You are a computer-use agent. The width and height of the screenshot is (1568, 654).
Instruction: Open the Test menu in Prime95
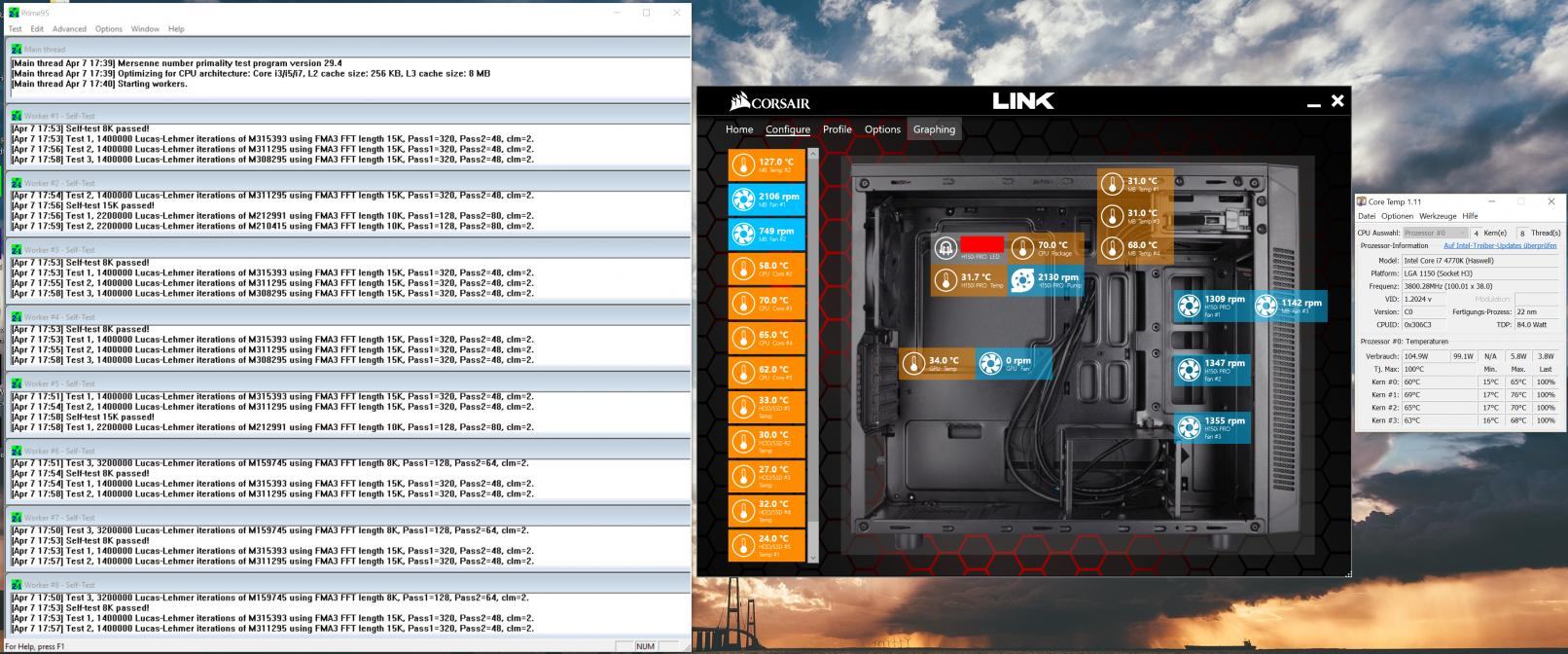click(x=16, y=29)
